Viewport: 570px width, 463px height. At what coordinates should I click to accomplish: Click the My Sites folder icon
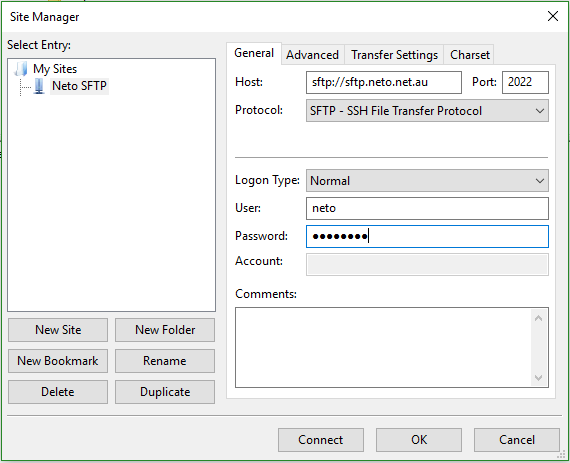coord(21,69)
